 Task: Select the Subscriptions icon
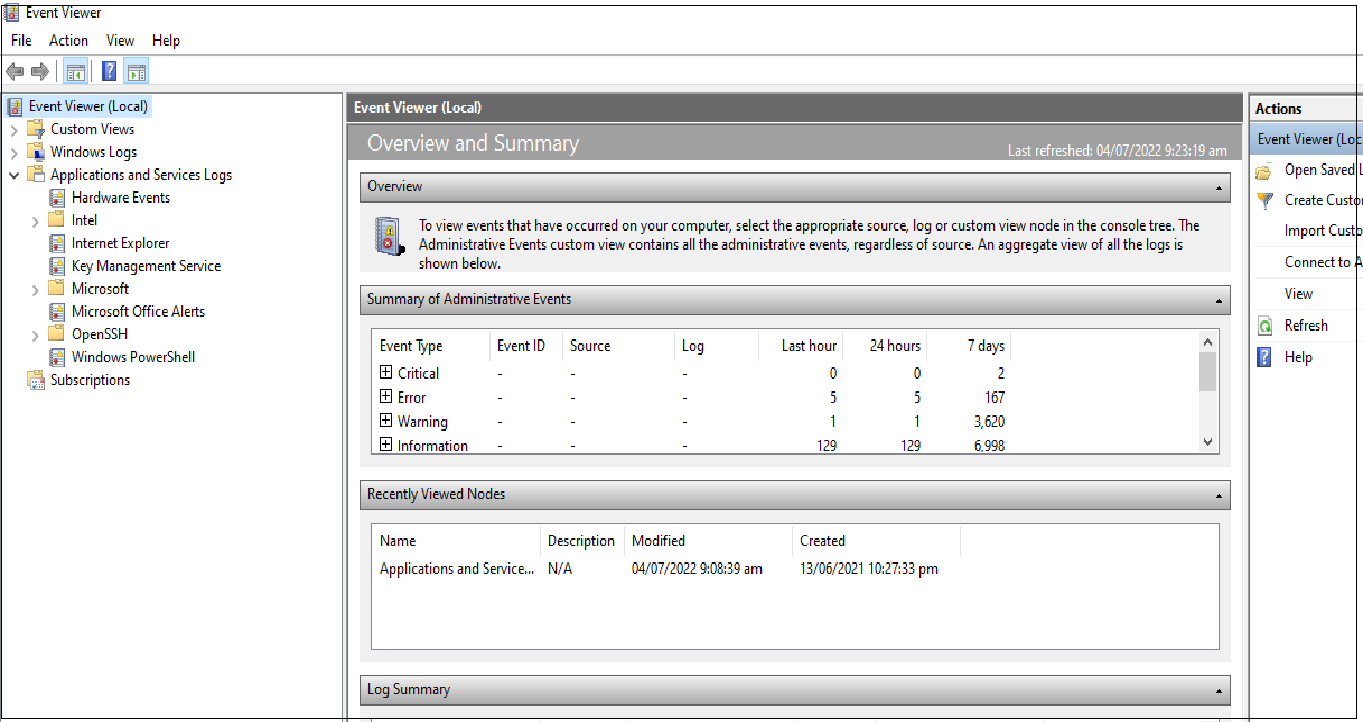click(36, 380)
